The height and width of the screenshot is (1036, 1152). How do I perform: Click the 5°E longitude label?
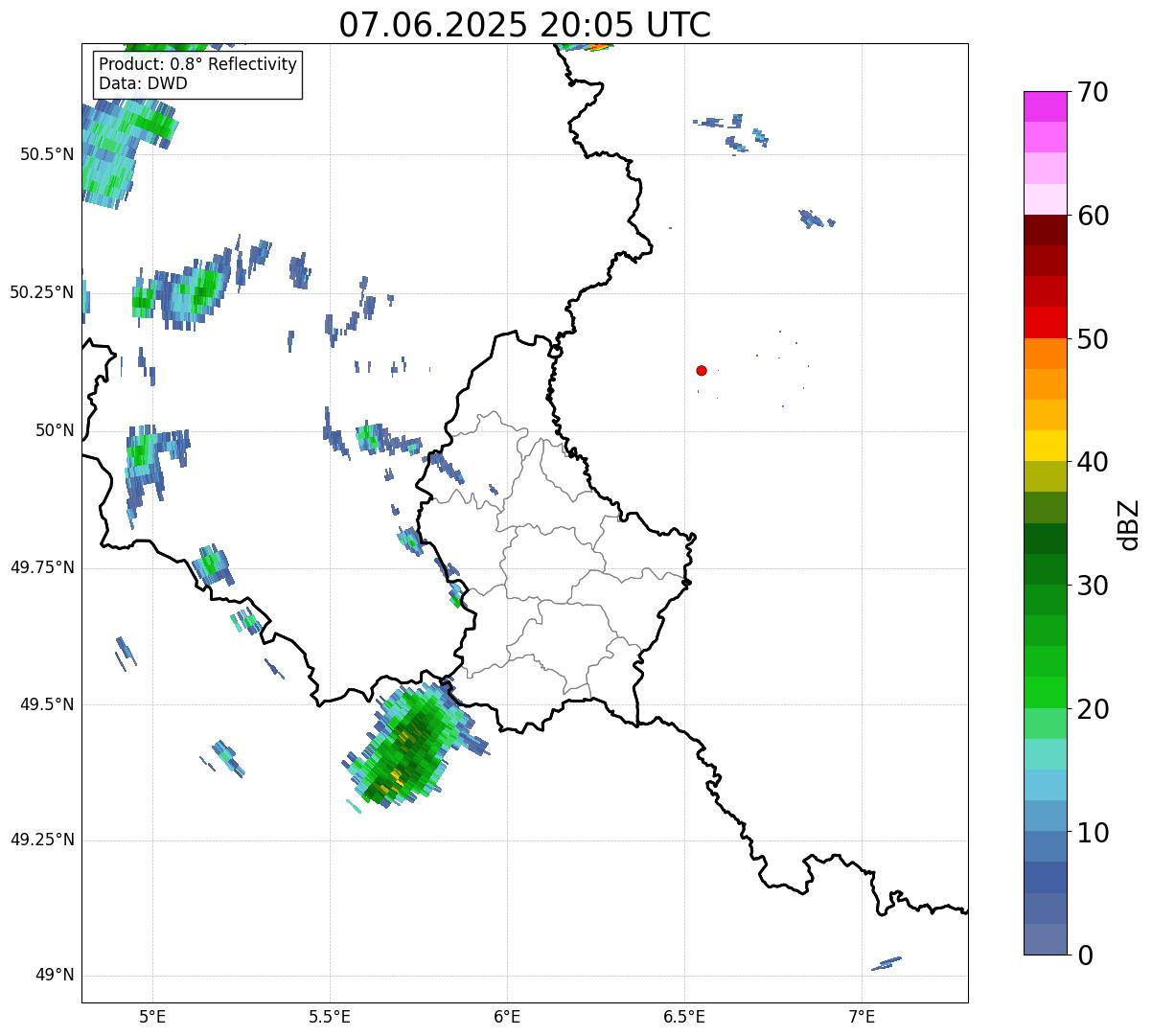pos(152,1016)
